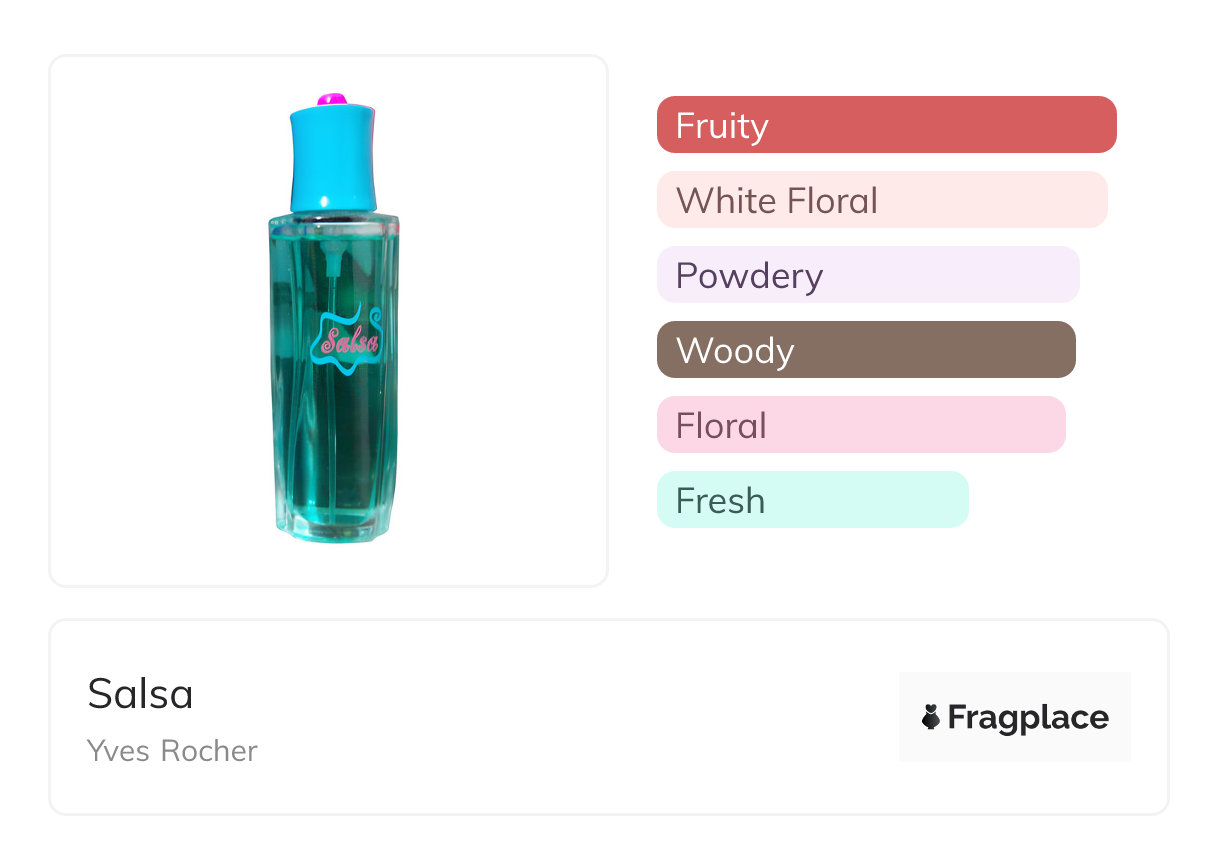Click the Fragplace flower logo icon

click(x=931, y=717)
